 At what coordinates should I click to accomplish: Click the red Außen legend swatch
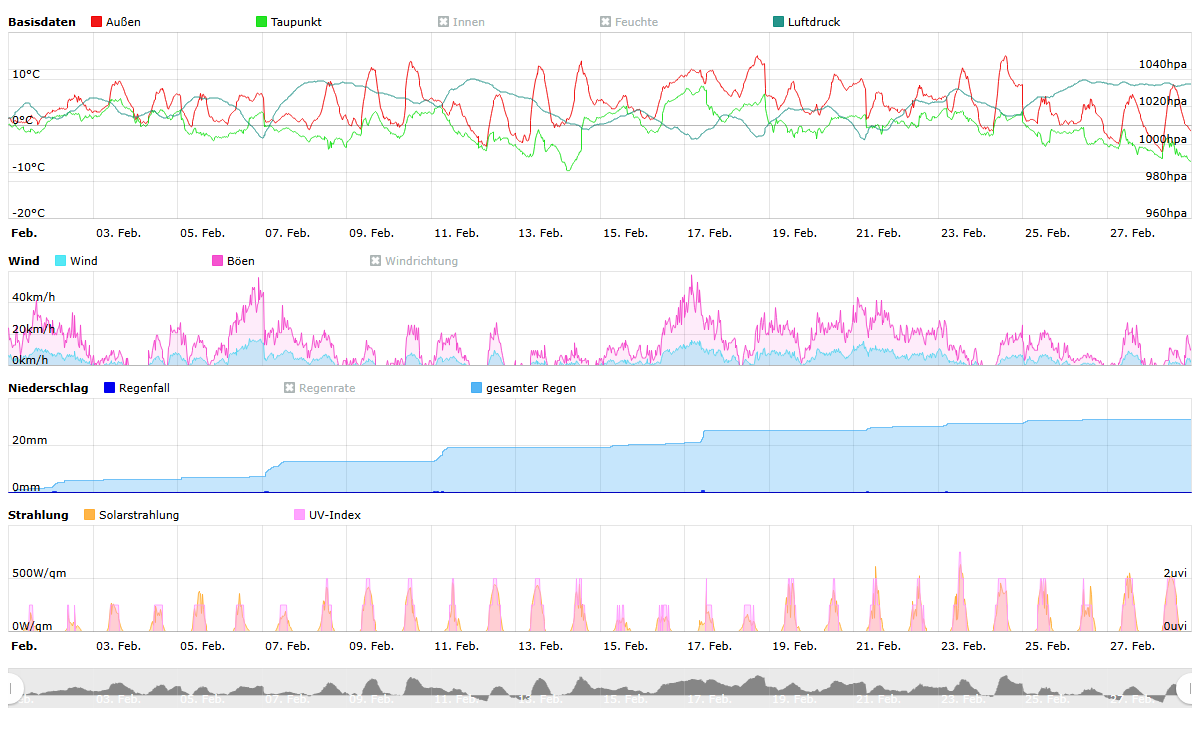96,22
